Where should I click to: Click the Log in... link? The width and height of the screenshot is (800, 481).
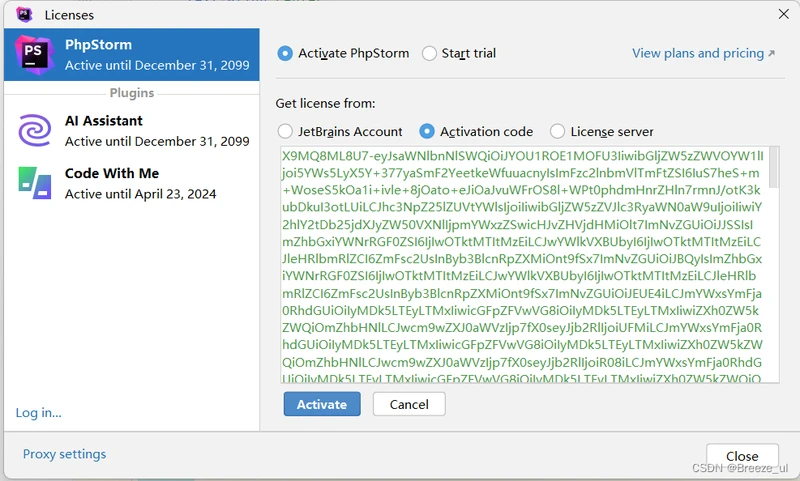[38, 413]
